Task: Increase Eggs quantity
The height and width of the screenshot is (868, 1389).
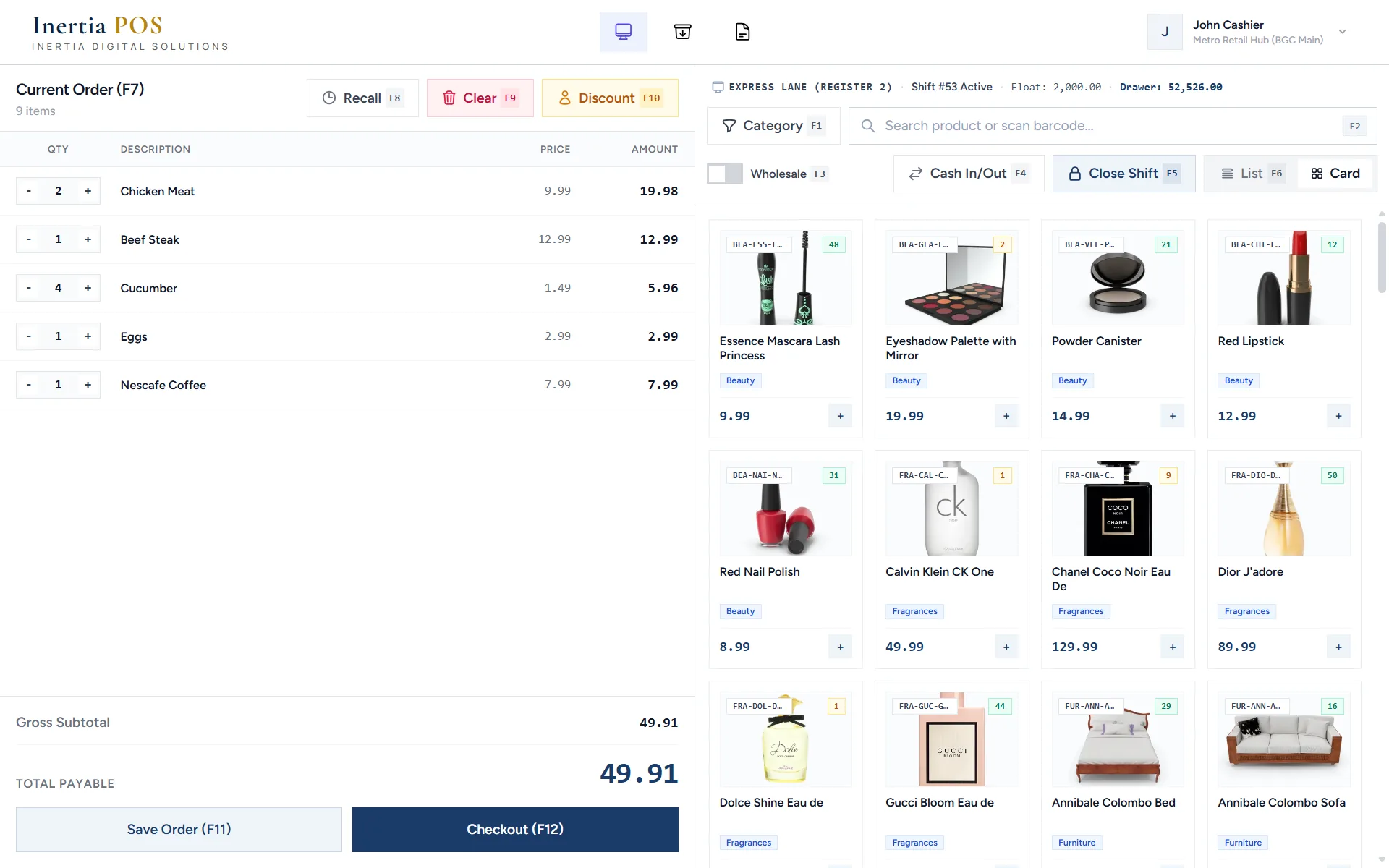Action: click(x=88, y=336)
